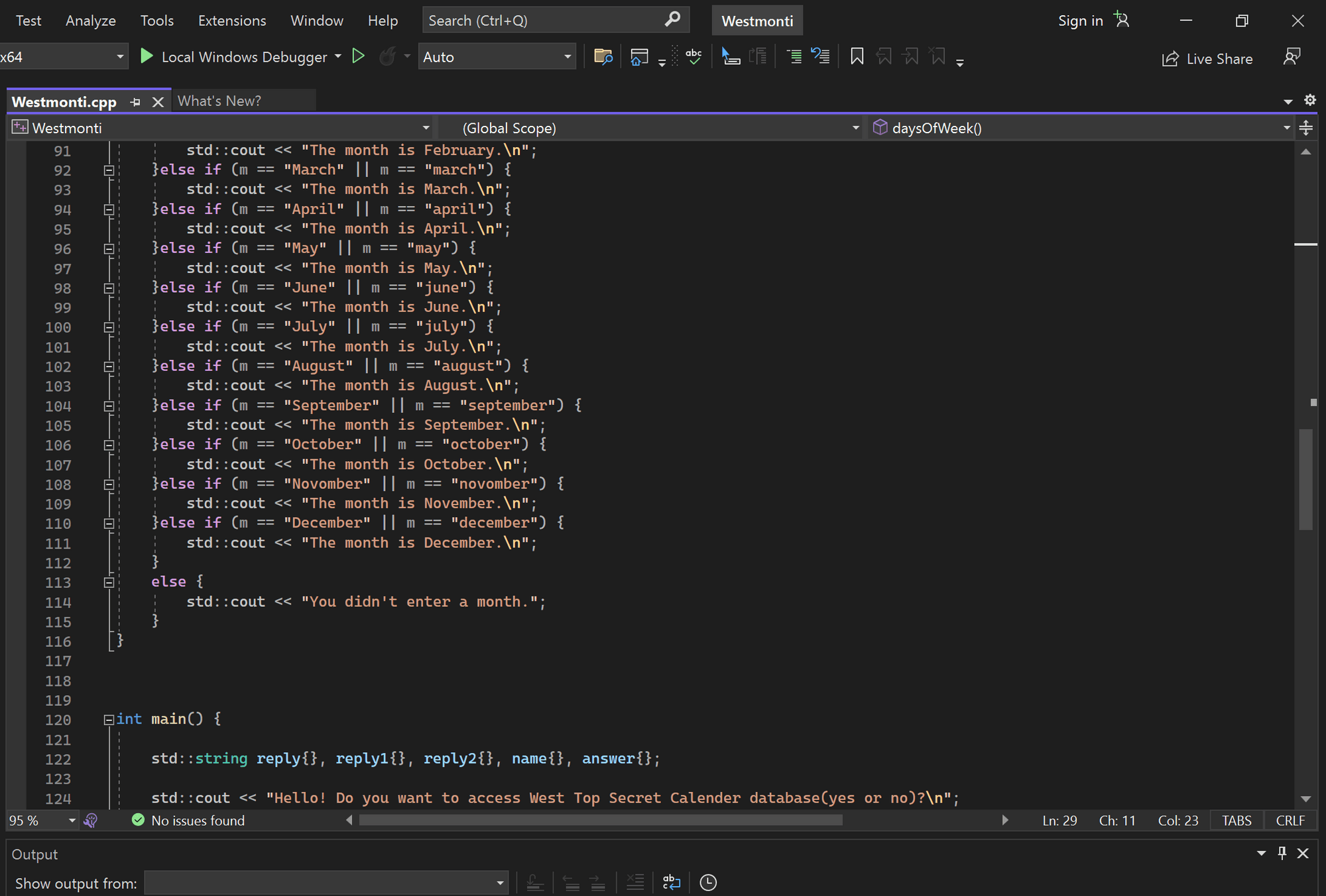1326x896 pixels.
Task: Open the active files list dropdown arrow
Action: (x=1288, y=101)
